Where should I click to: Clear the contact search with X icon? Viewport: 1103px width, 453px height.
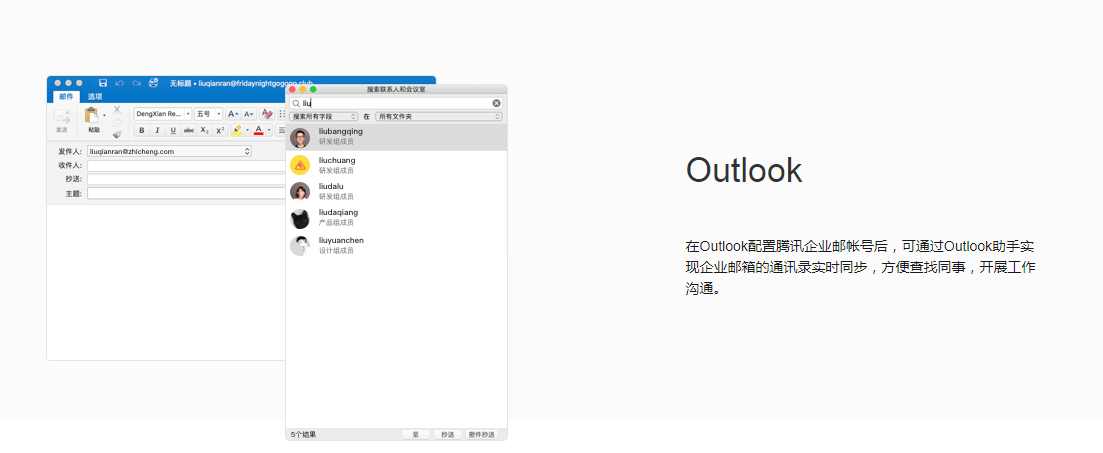(497, 103)
